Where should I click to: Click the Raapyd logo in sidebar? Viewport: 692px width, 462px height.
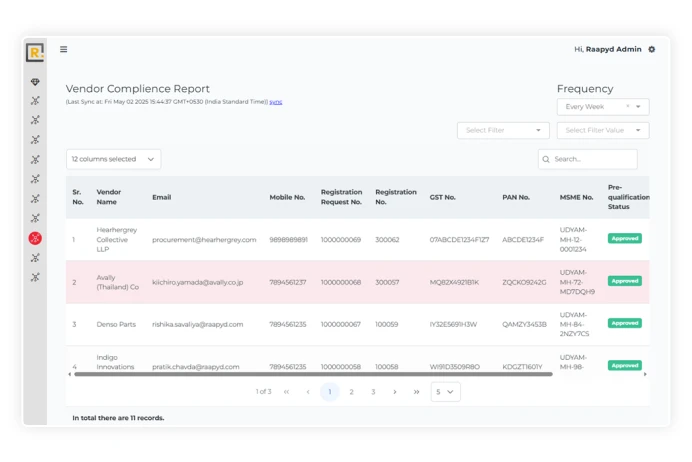[x=35, y=53]
